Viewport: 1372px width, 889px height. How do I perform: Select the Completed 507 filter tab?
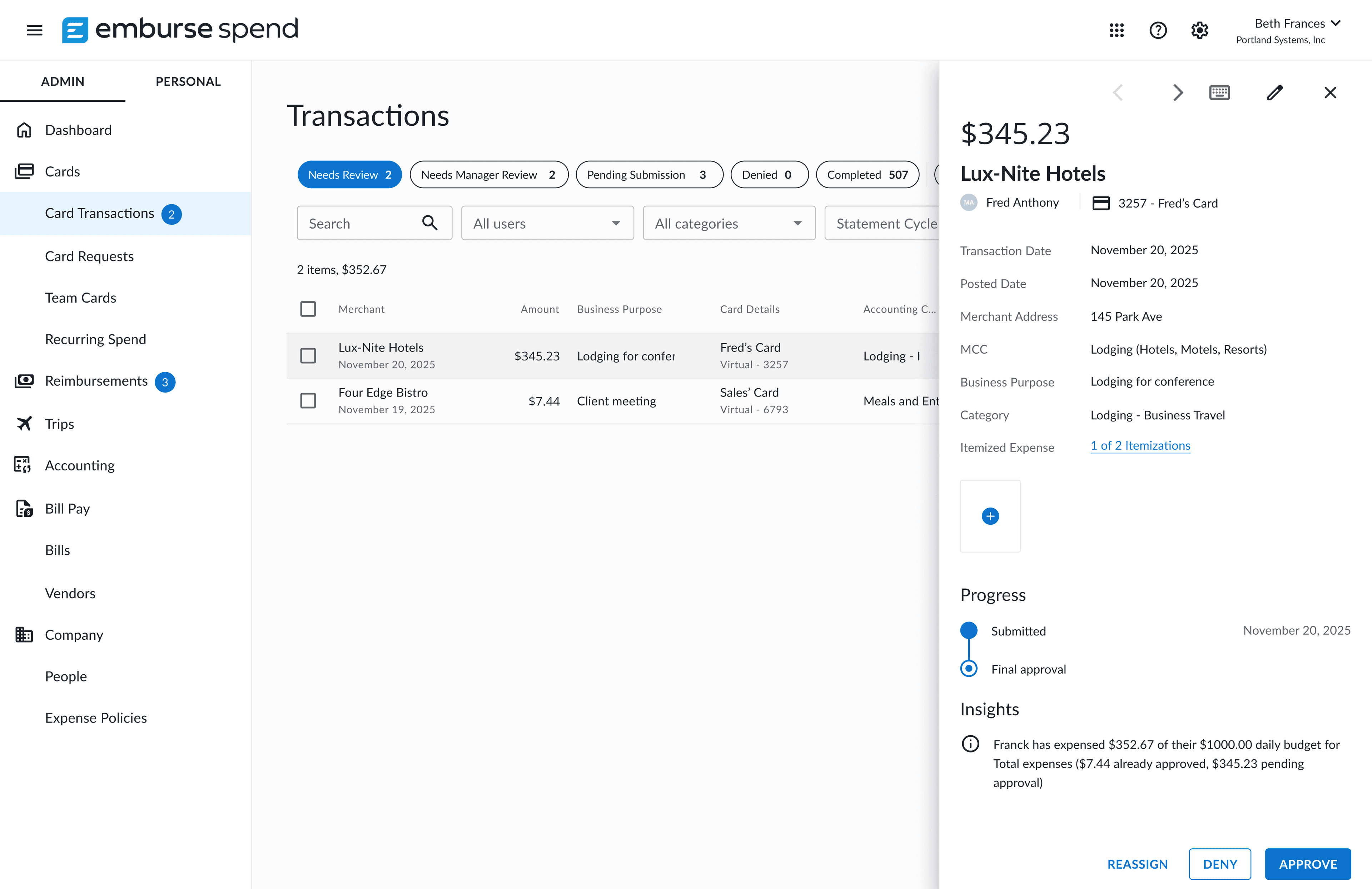click(867, 175)
